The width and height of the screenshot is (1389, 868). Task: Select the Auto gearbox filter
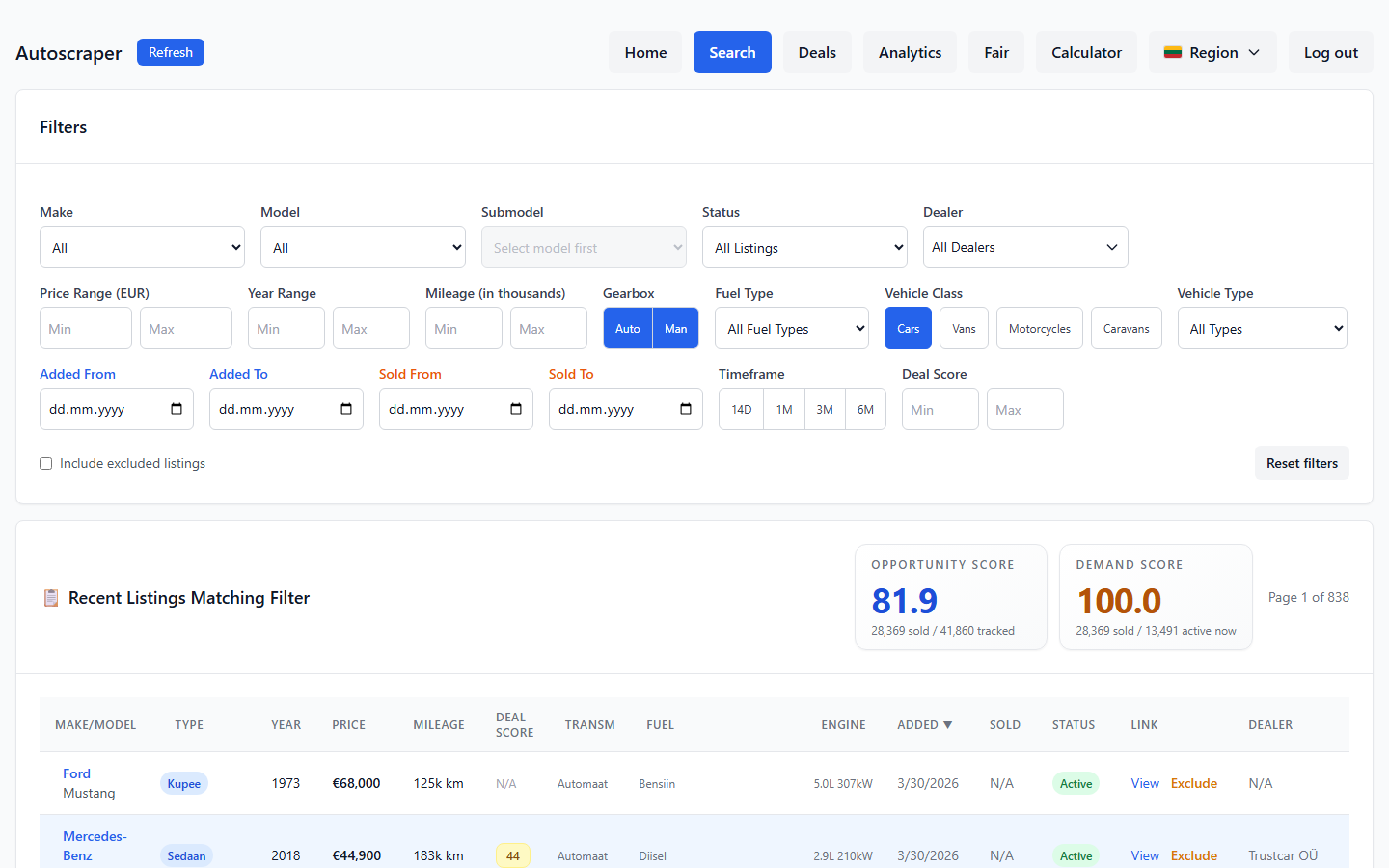coord(627,328)
